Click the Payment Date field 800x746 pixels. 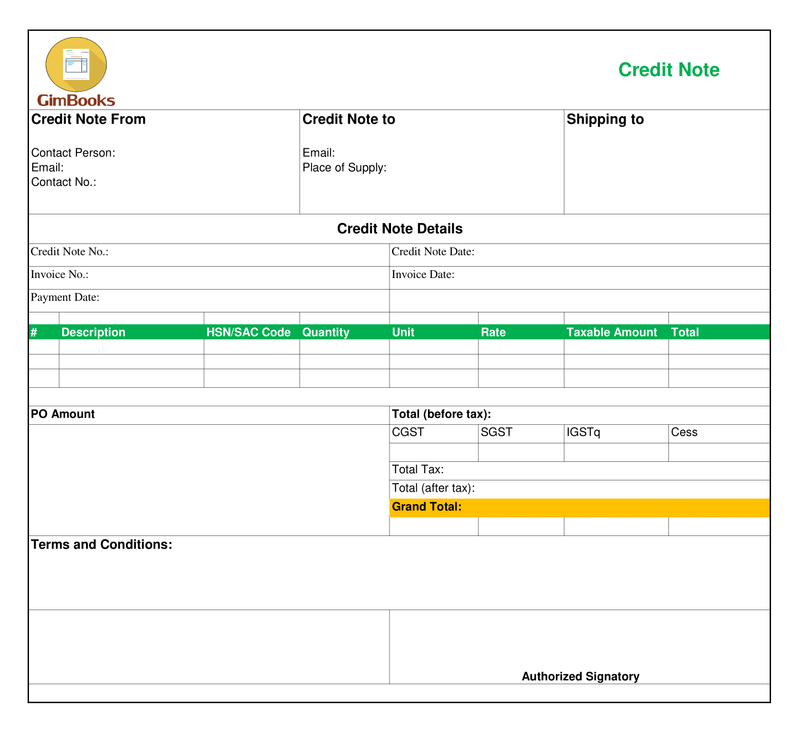click(67, 297)
